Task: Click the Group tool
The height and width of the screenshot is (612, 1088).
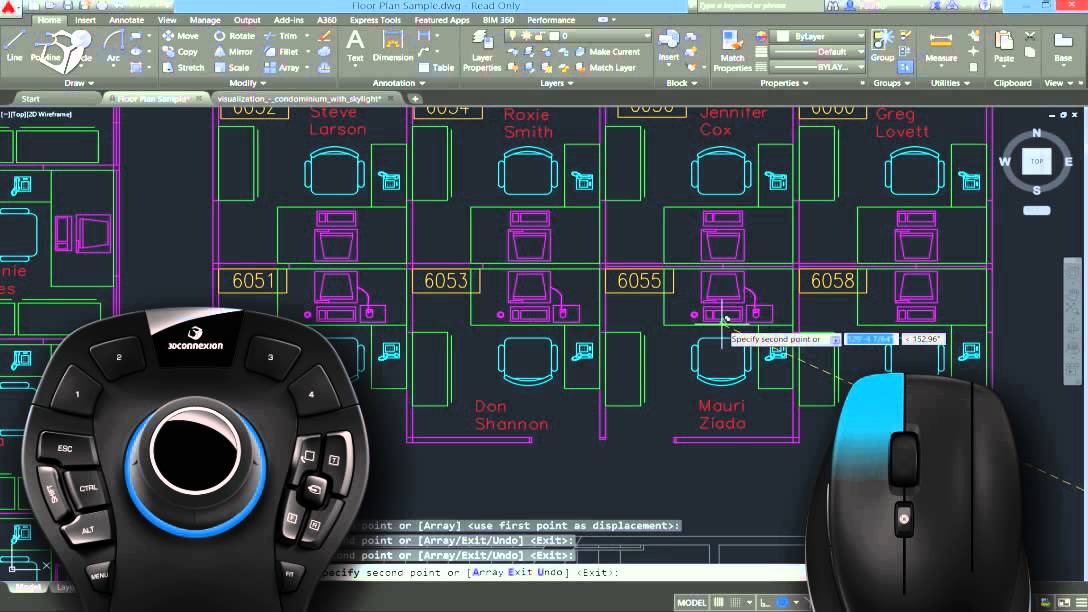Action: pyautogui.click(x=882, y=46)
